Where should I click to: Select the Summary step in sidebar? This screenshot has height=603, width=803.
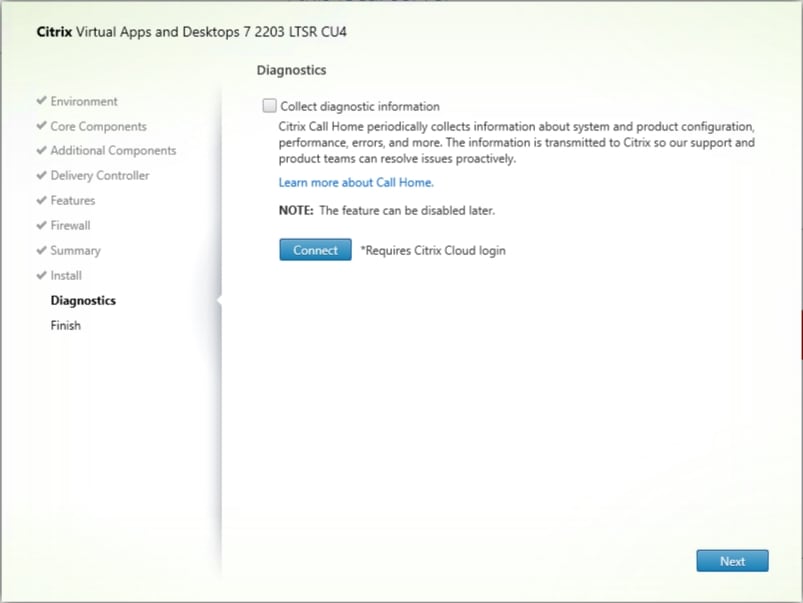77,250
